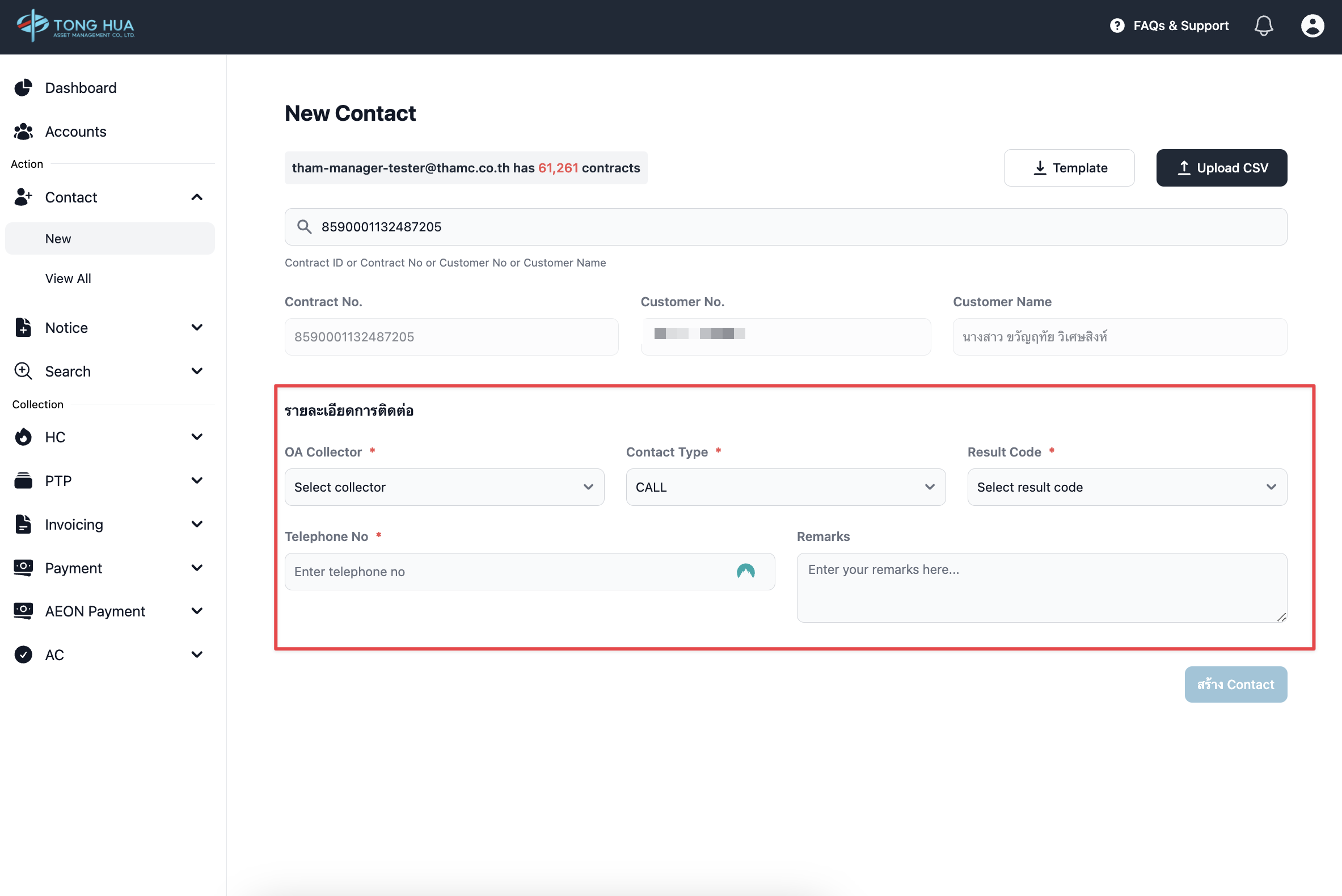Image resolution: width=1342 pixels, height=896 pixels.
Task: Open the user profile avatar icon
Action: (1312, 26)
